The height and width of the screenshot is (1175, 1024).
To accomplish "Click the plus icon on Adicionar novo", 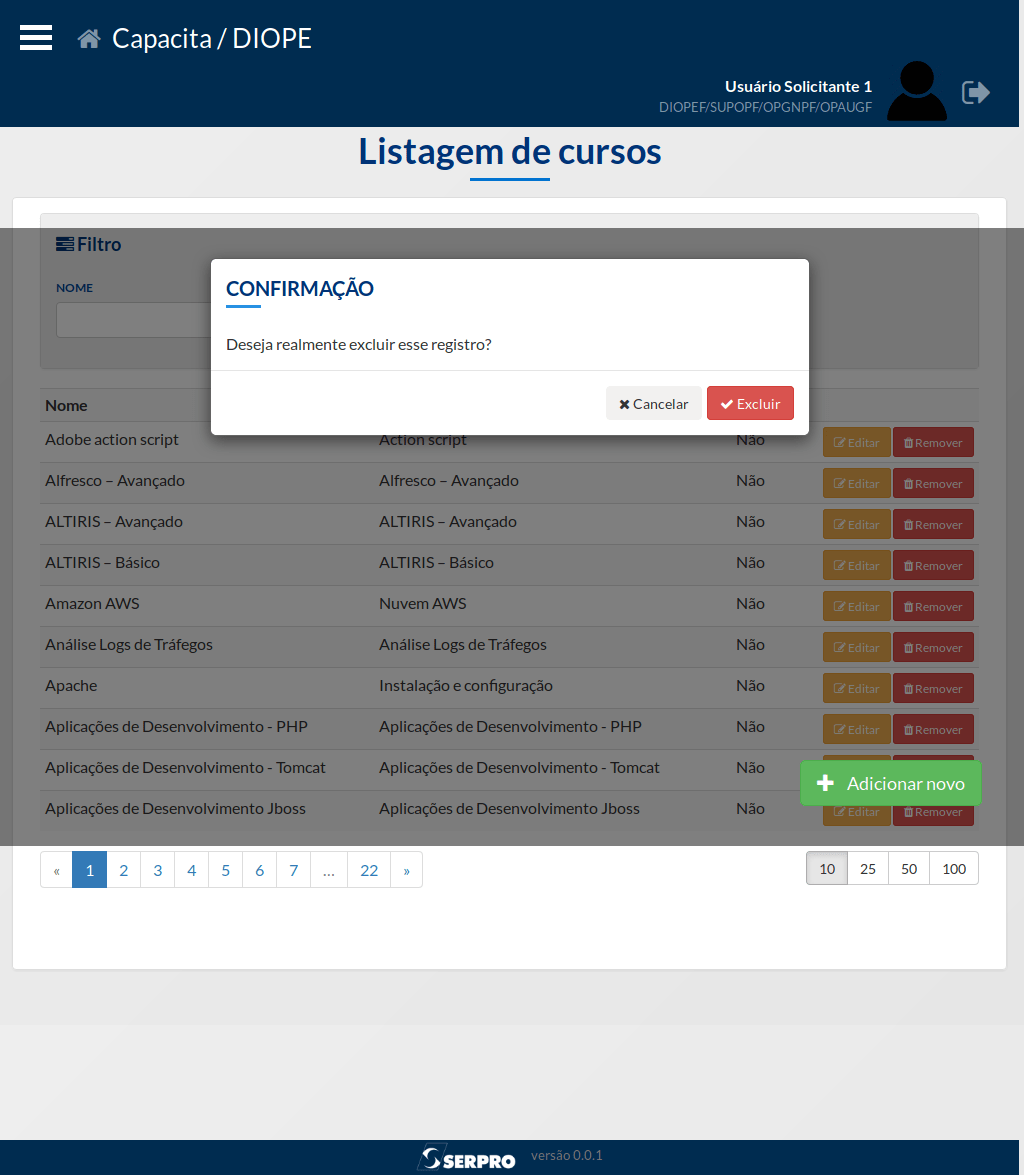I will pos(827,782).
